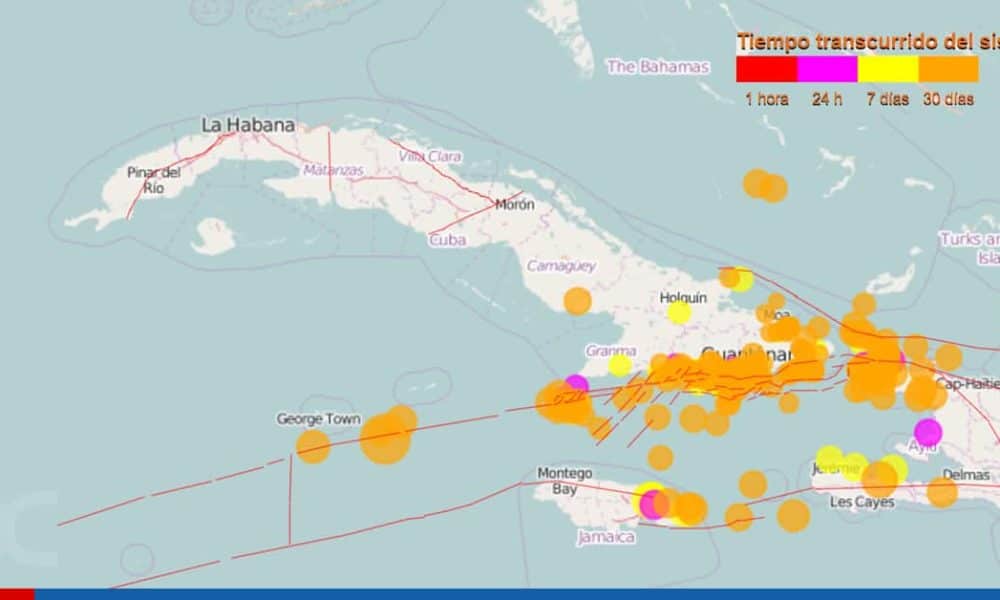Image resolution: width=1000 pixels, height=600 pixels.
Task: Click the Holguín city label
Action: click(683, 298)
